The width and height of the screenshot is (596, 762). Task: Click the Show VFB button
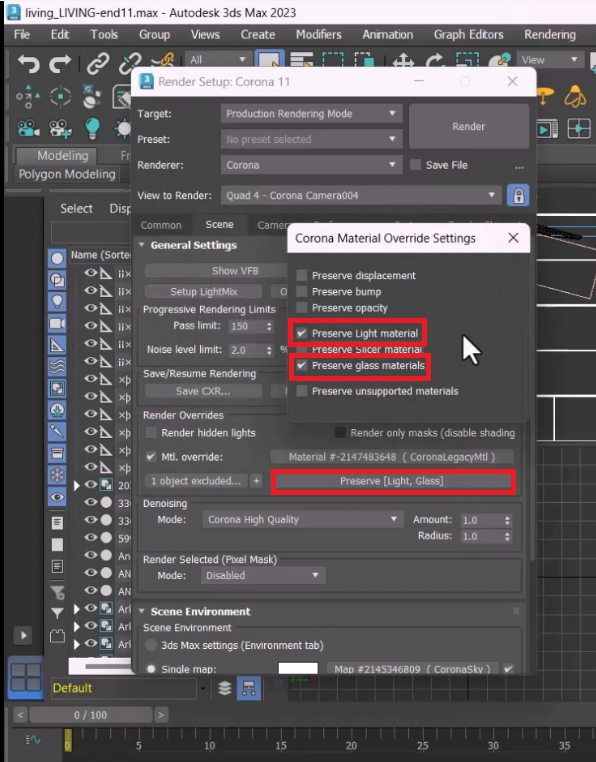click(235, 271)
